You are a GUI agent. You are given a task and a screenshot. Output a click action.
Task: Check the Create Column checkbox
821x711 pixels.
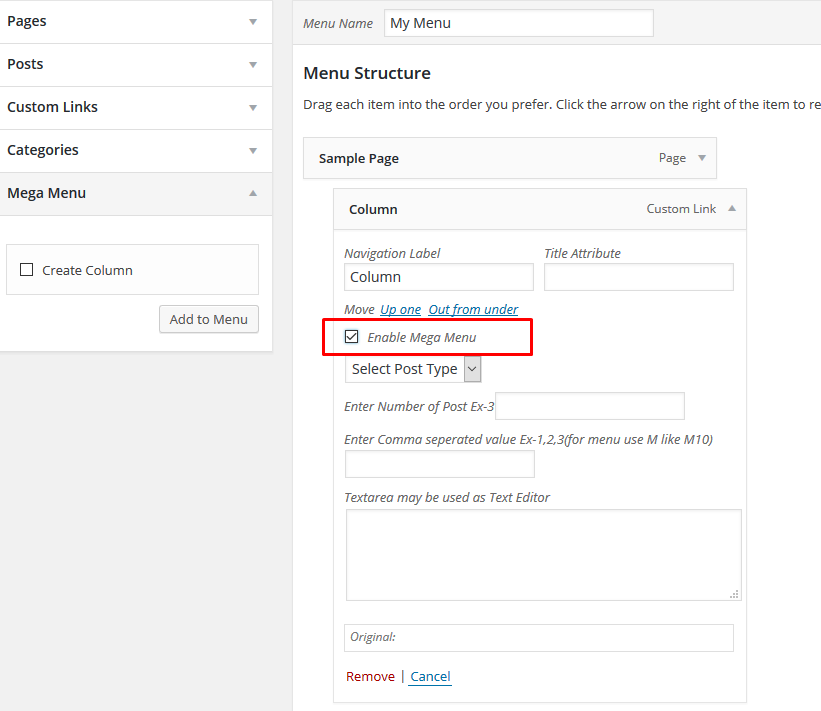pyautogui.click(x=26, y=270)
